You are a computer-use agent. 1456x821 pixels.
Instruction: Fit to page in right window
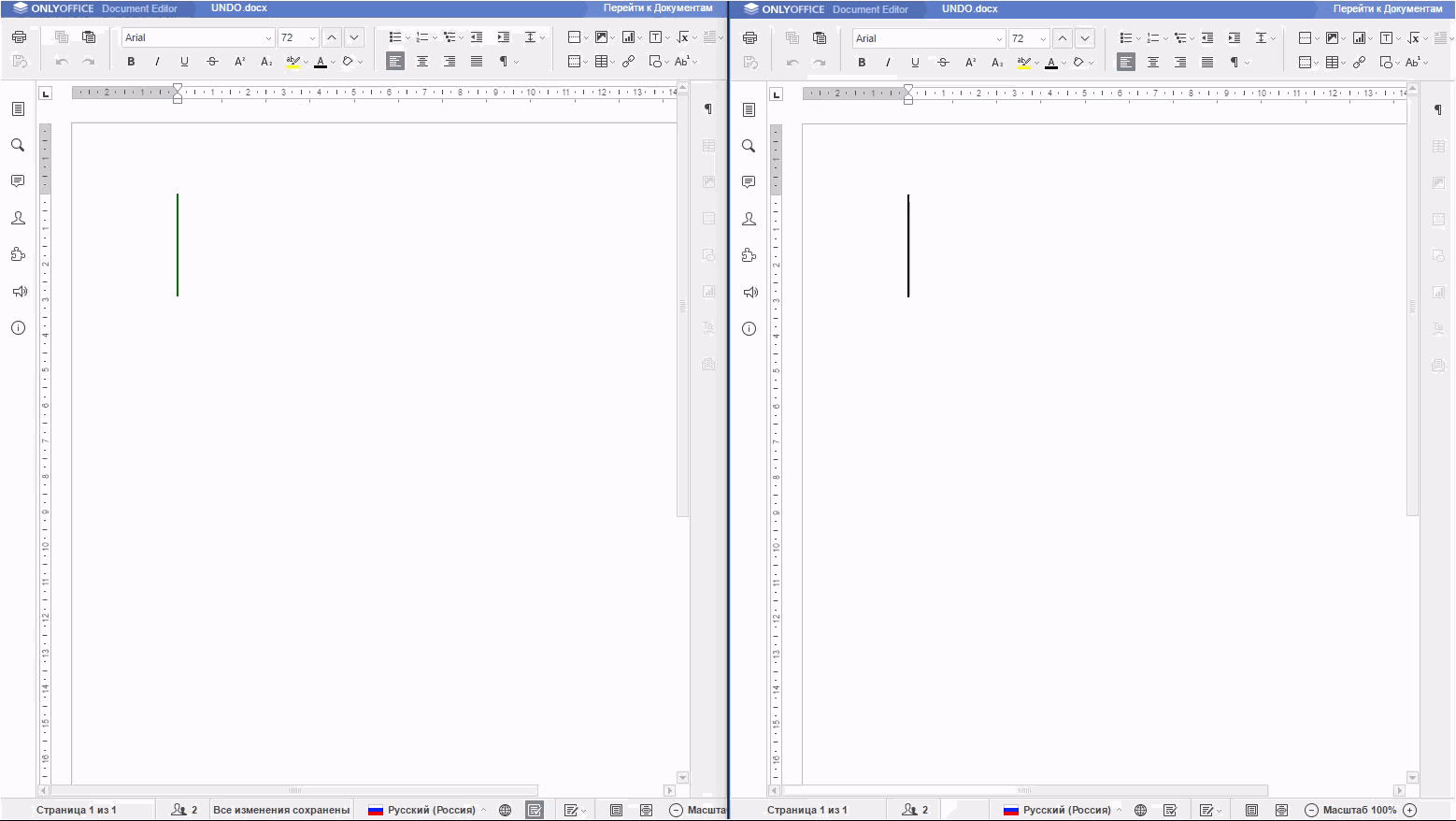[x=1251, y=810]
